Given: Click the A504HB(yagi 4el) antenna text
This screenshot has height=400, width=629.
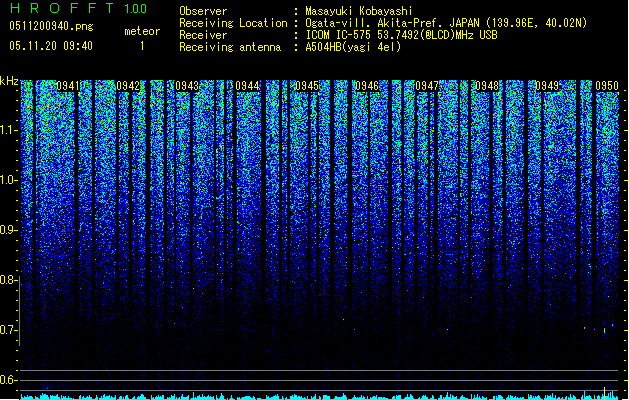Looking at the screenshot, I should (353, 47).
